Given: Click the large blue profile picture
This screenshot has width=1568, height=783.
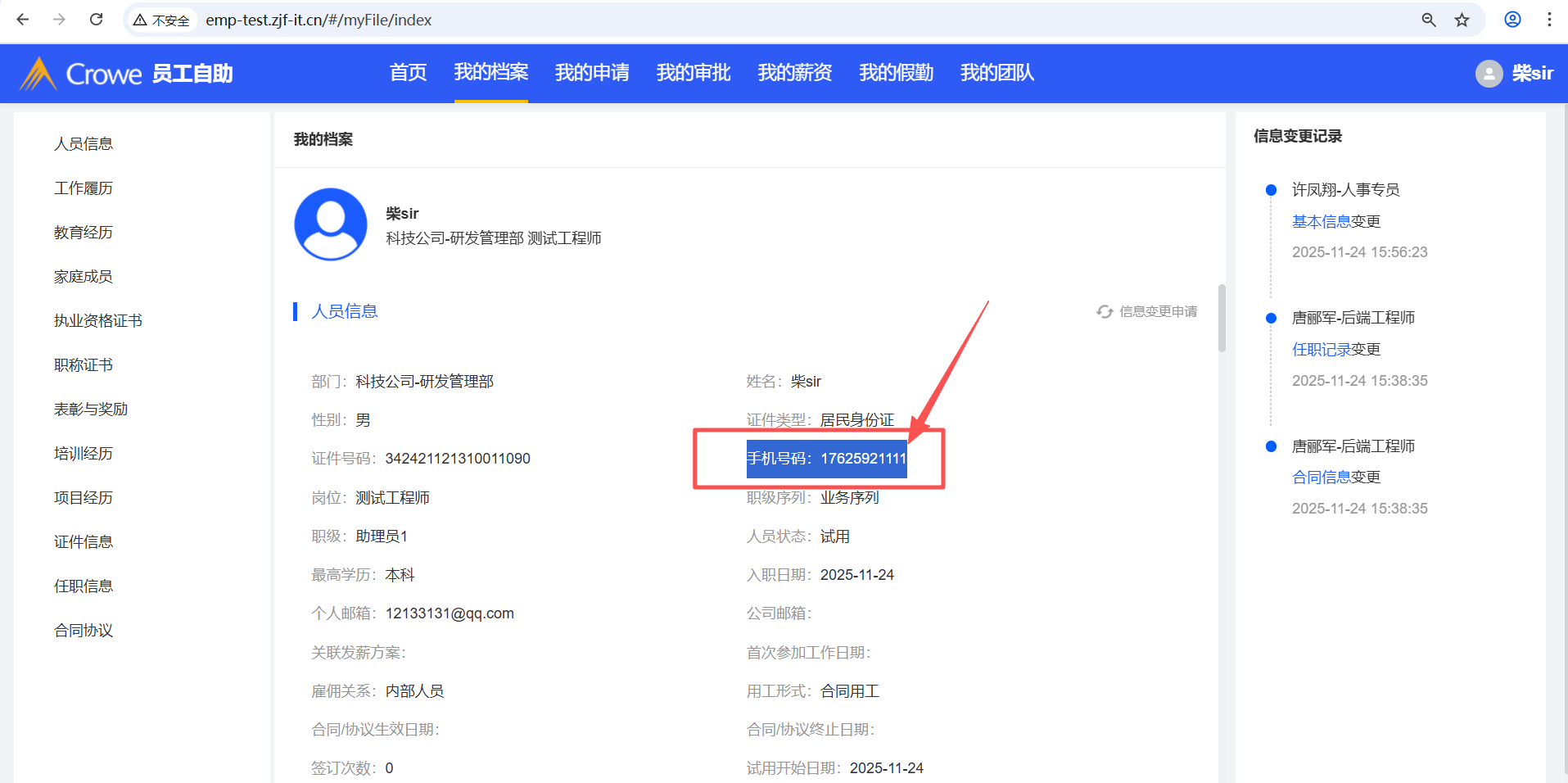Looking at the screenshot, I should click(x=331, y=224).
